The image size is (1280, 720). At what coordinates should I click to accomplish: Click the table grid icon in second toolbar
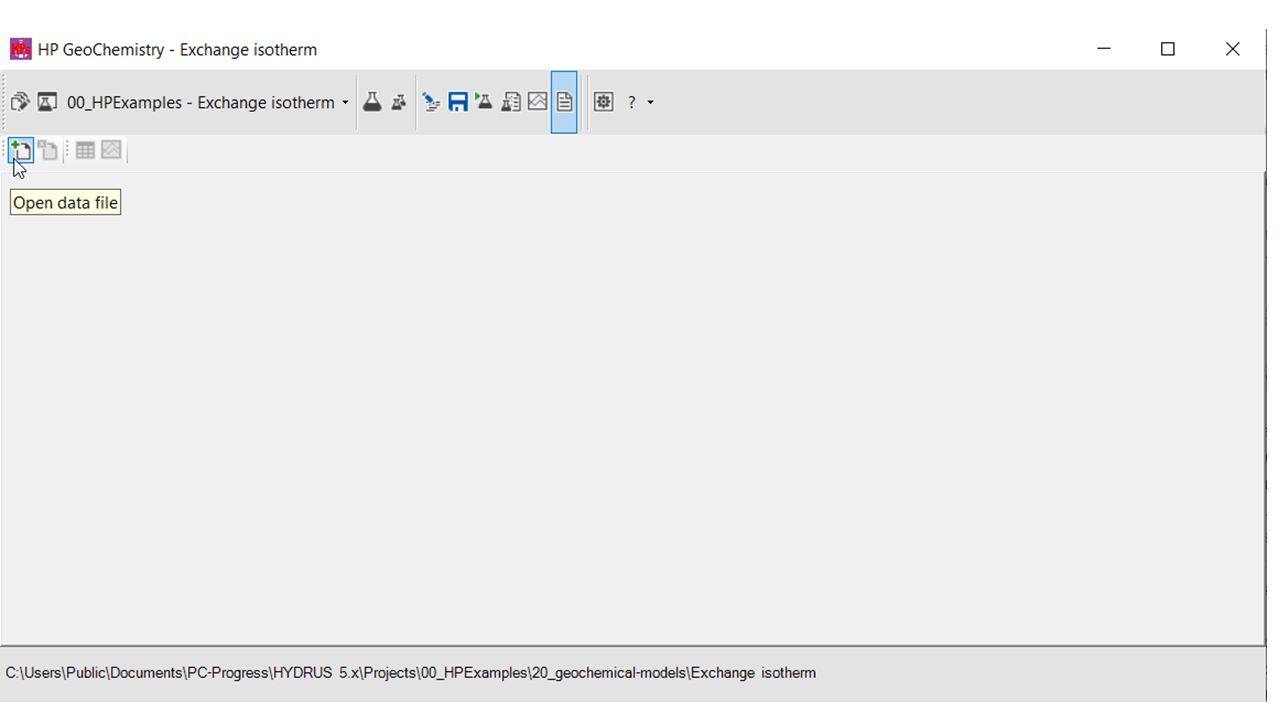85,150
